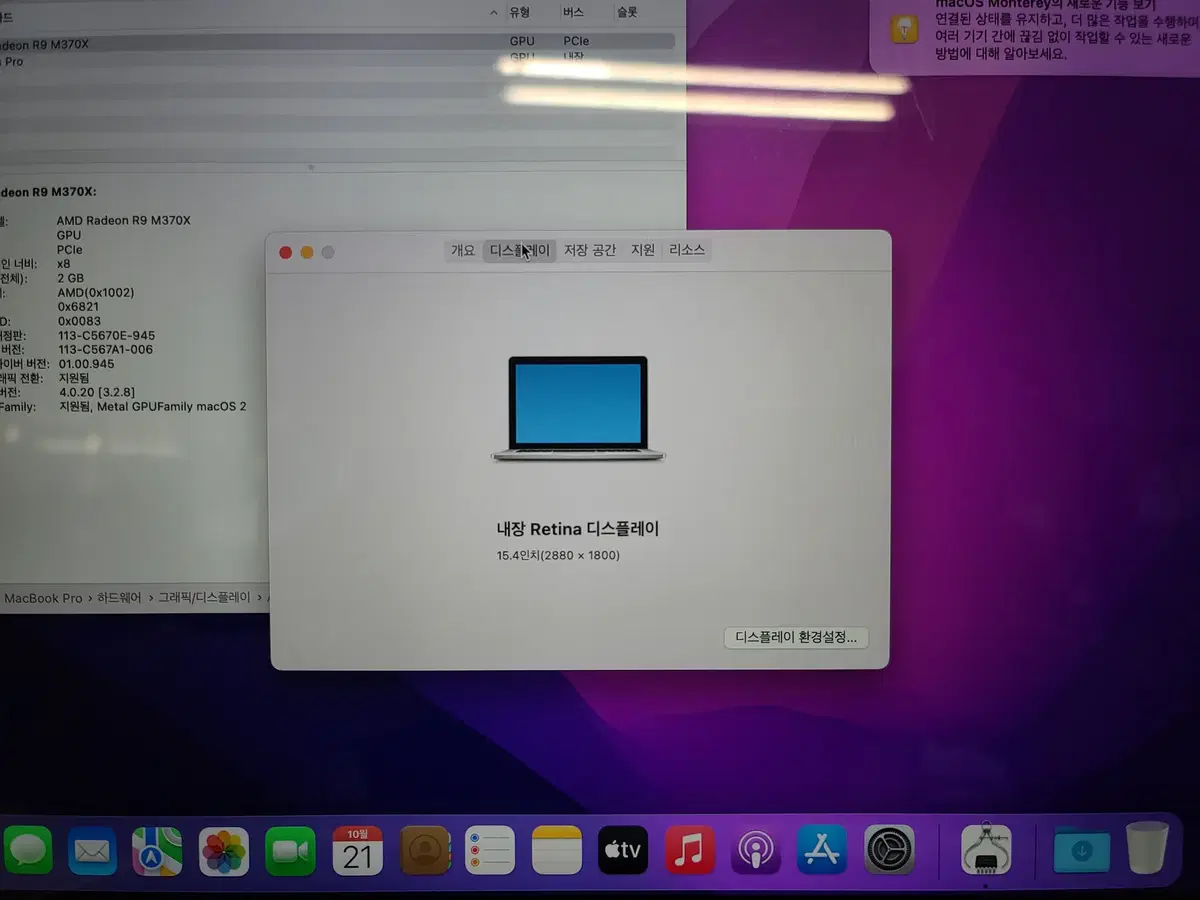Open the Music app in Dock
The image size is (1200, 900).
pos(689,851)
